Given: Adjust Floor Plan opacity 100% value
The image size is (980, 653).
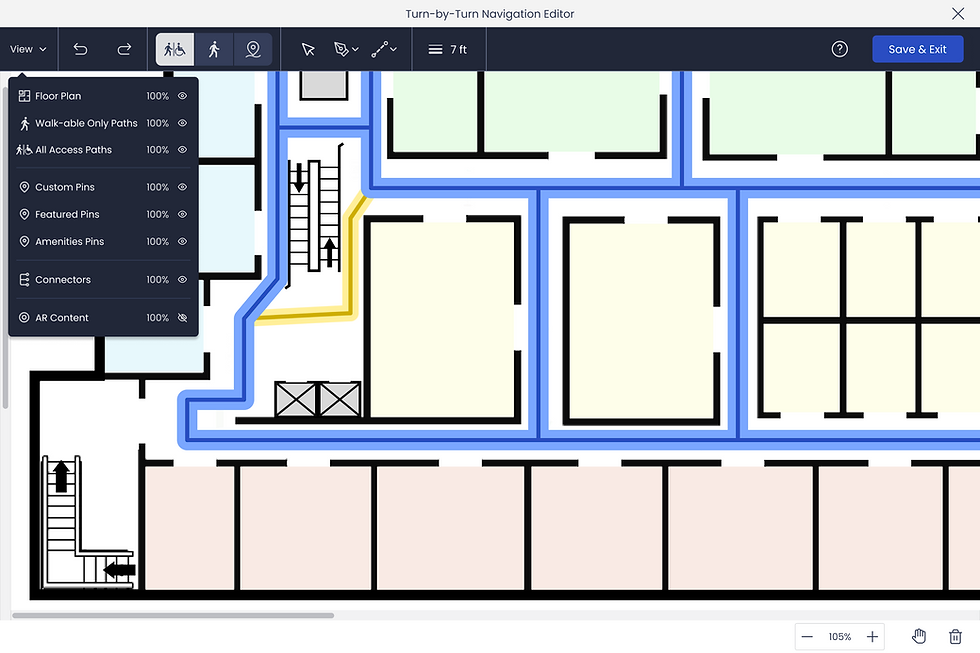Looking at the screenshot, I should (x=158, y=96).
